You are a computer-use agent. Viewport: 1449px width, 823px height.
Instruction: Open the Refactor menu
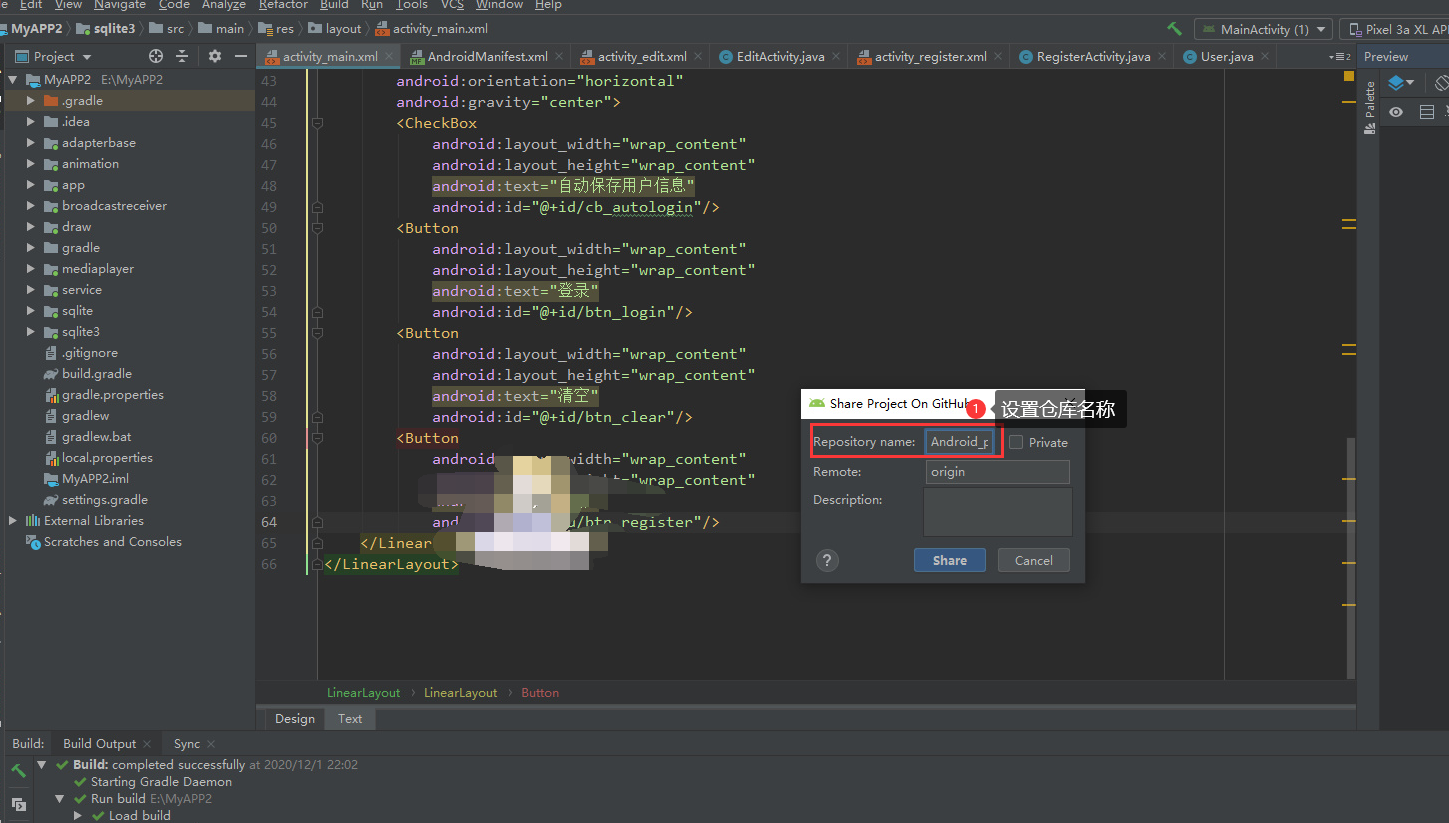[x=283, y=5]
